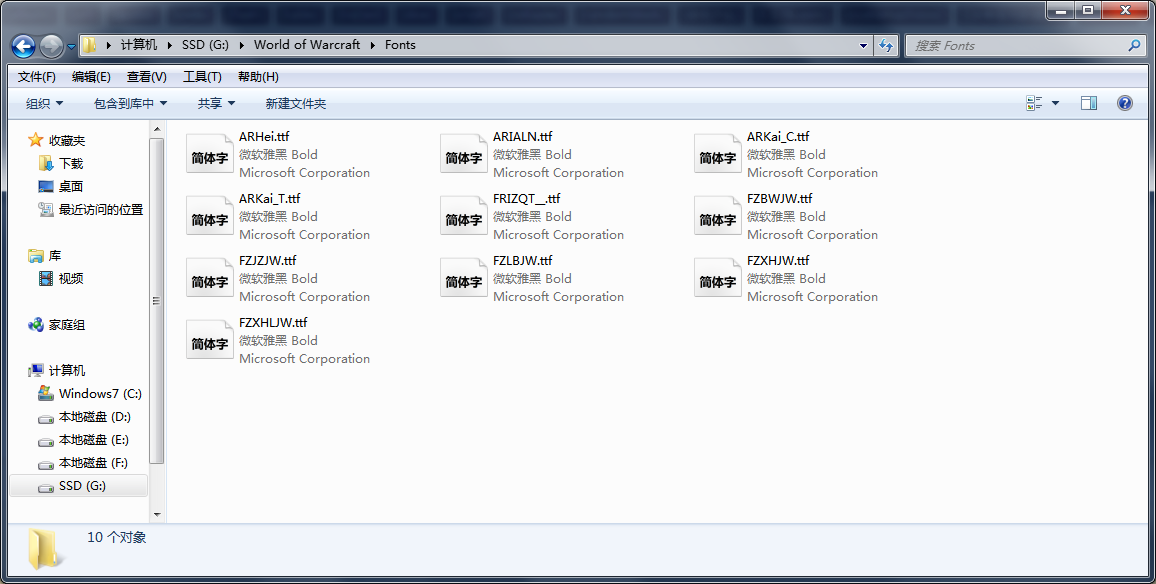The width and height of the screenshot is (1156, 584).
Task: Open the 文件(F) menu
Action: coord(37,77)
